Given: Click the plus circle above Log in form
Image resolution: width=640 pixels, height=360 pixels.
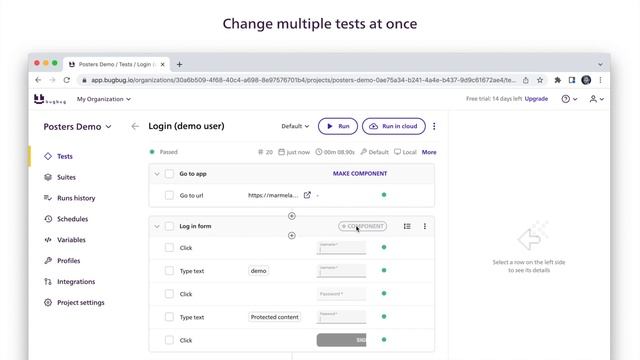Looking at the screenshot, I should 291,216.
